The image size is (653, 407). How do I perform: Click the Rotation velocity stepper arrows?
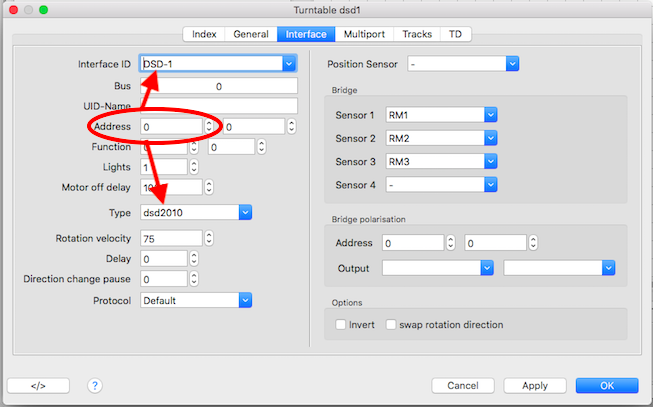pyautogui.click(x=209, y=239)
